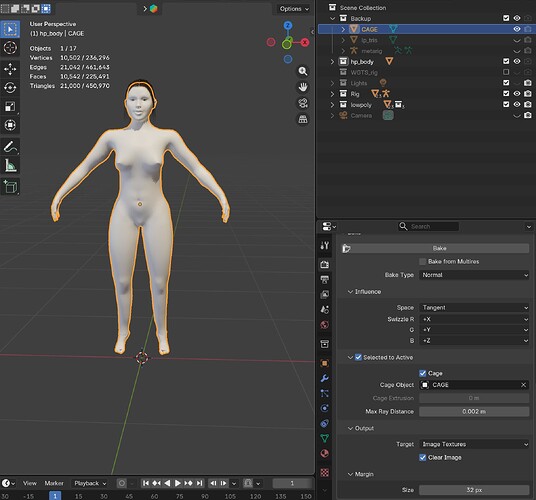Open the Playback menu
536x500 pixels.
[90, 483]
